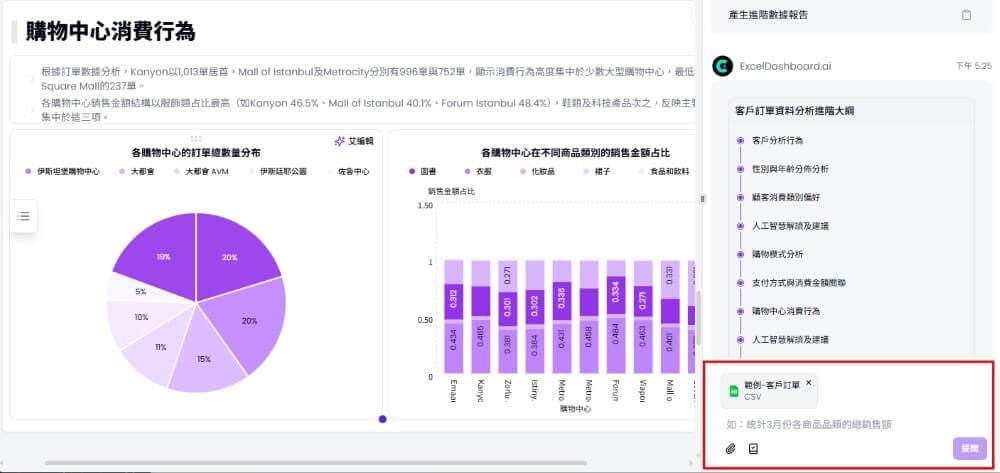Click the copy icon beside 產生進階數據報告
This screenshot has width=1000, height=473.
(x=966, y=15)
